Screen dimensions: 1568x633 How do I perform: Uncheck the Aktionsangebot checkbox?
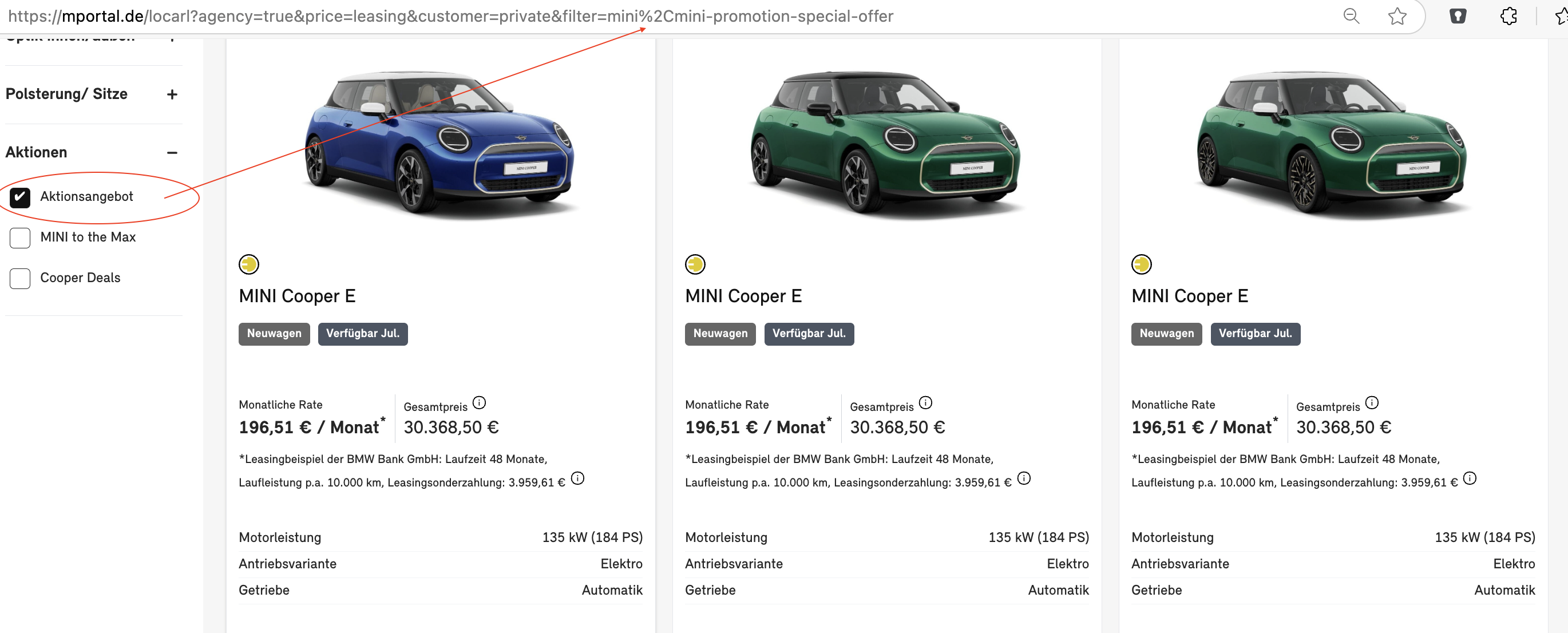(x=20, y=197)
